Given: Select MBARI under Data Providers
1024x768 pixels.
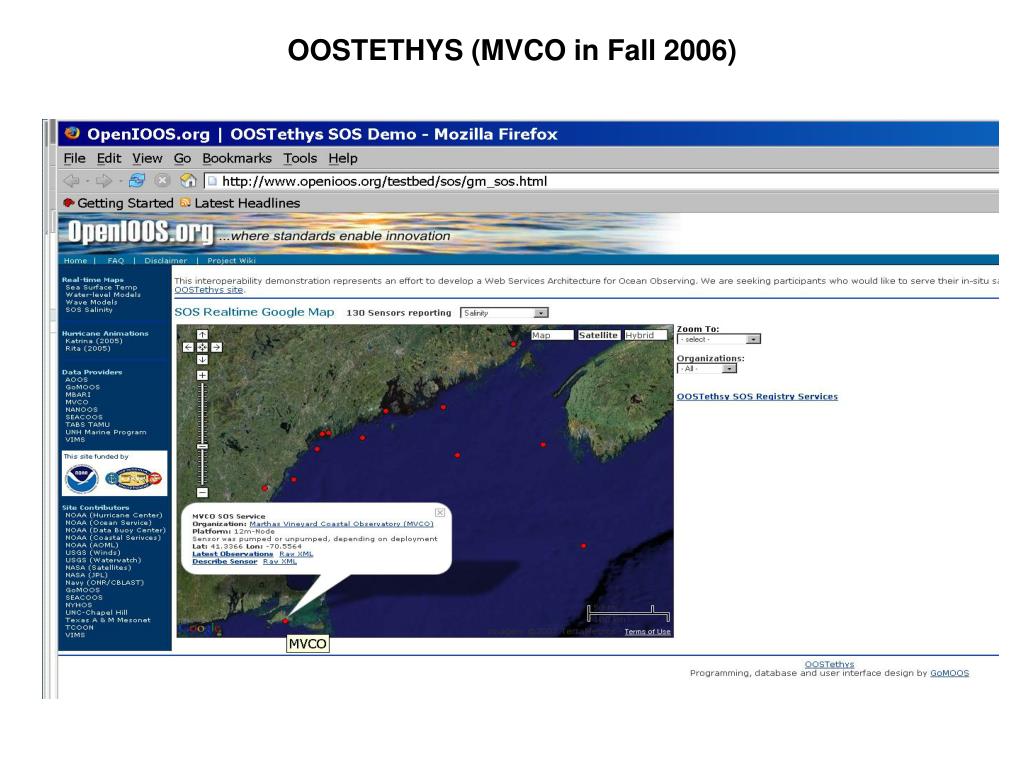Looking at the screenshot, I should [78, 394].
